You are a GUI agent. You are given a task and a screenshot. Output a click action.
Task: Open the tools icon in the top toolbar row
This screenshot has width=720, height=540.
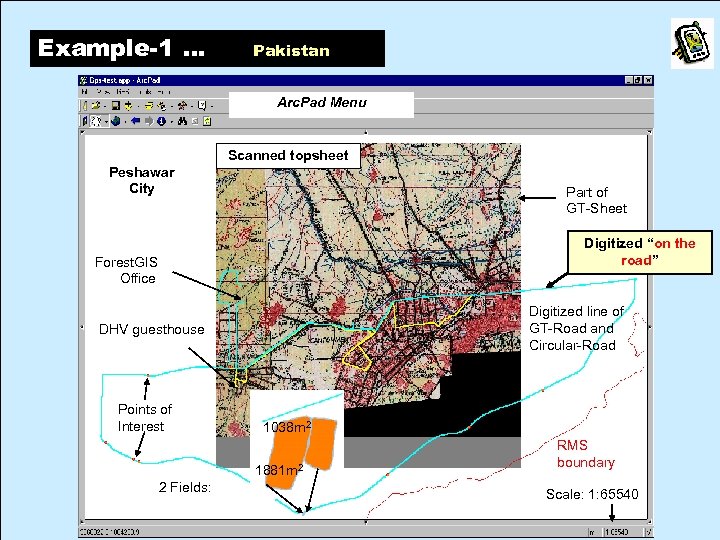[182, 106]
